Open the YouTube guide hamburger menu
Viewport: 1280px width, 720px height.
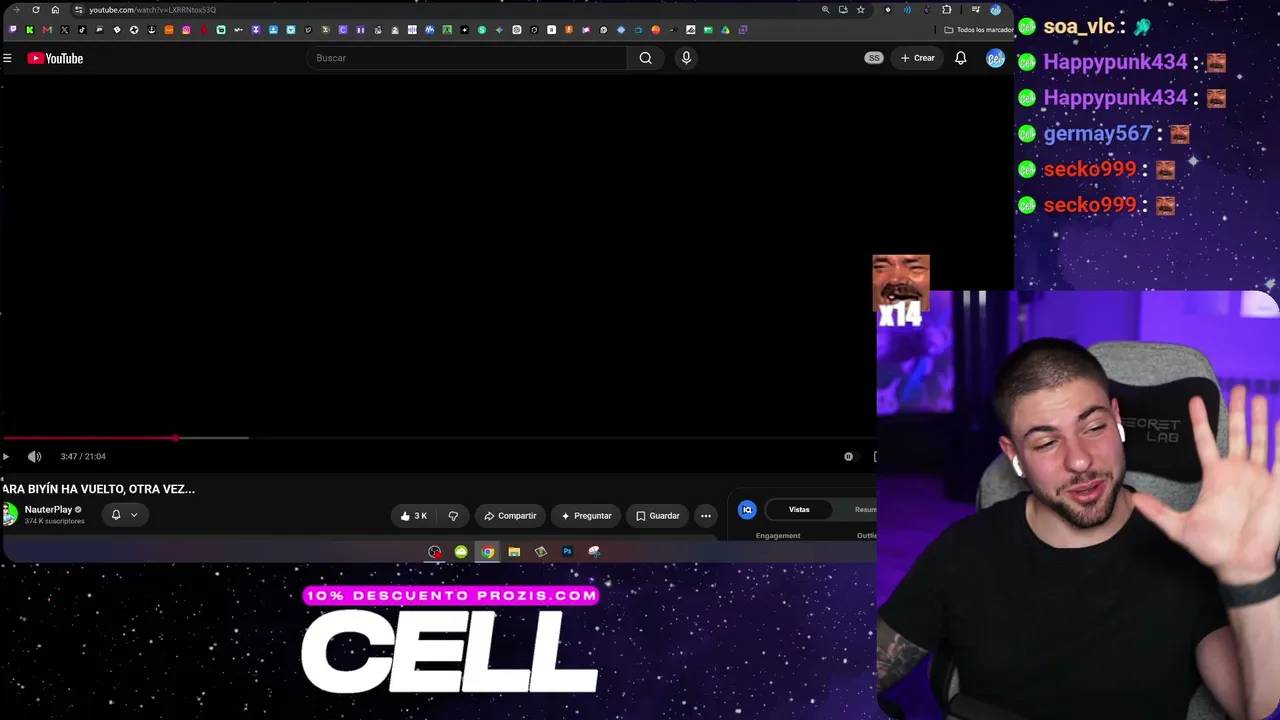point(7,58)
